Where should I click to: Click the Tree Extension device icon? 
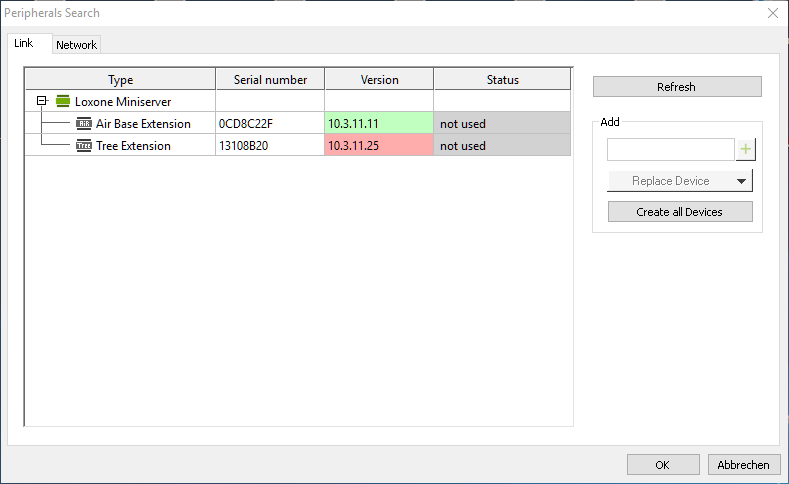(x=84, y=145)
